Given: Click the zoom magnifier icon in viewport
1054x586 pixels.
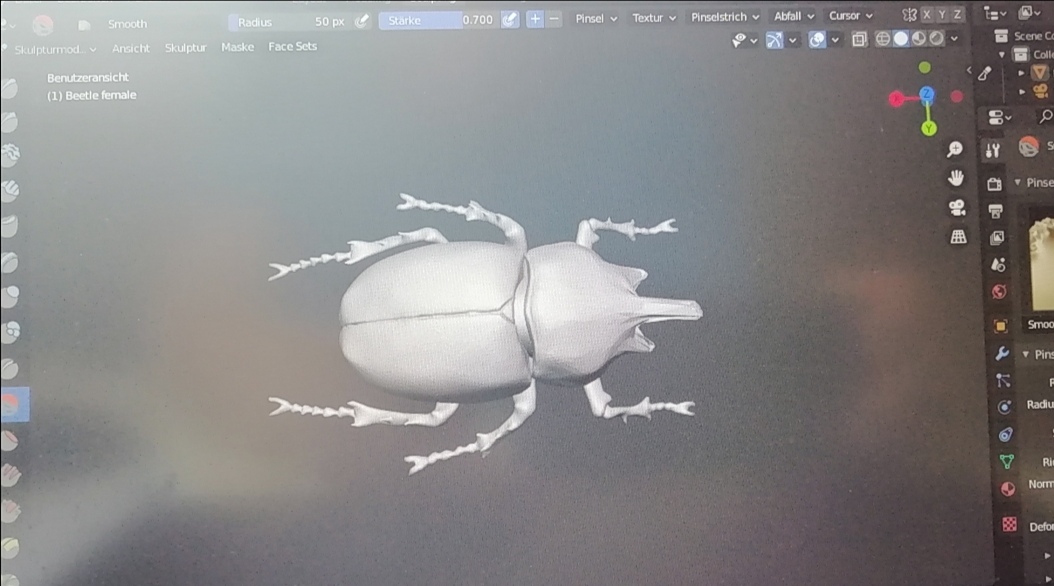Looking at the screenshot, I should [954, 149].
